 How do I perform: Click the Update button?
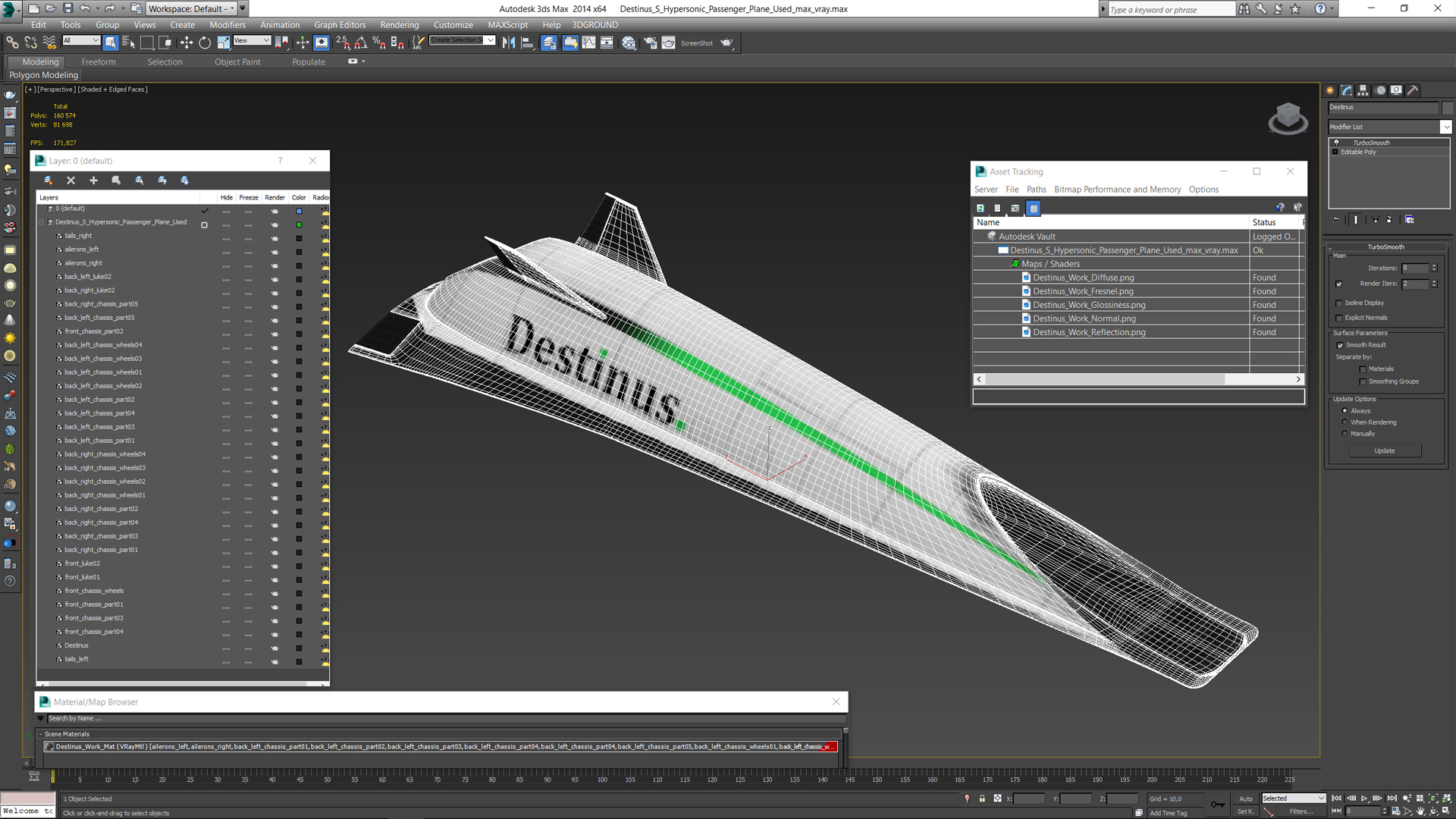point(1385,451)
